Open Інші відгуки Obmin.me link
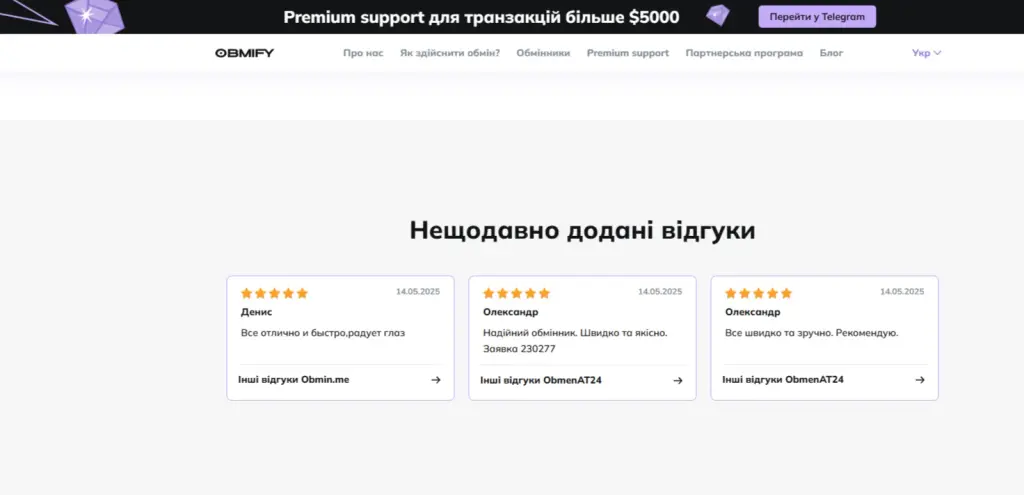Image resolution: width=1024 pixels, height=495 pixels. tap(294, 379)
